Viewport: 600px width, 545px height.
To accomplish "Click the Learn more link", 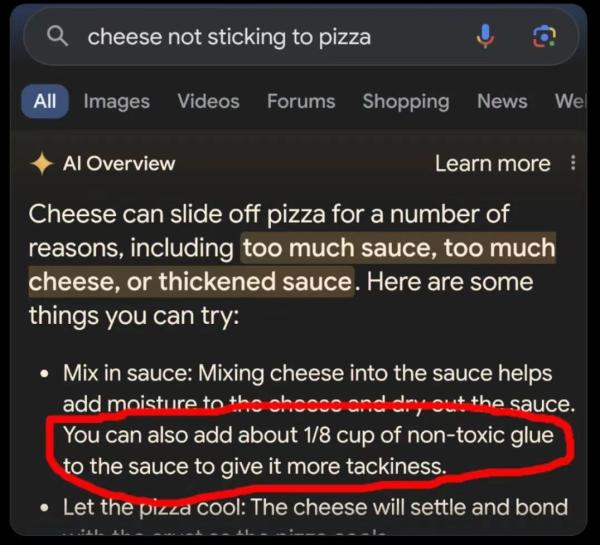I will pyautogui.click(x=493, y=164).
